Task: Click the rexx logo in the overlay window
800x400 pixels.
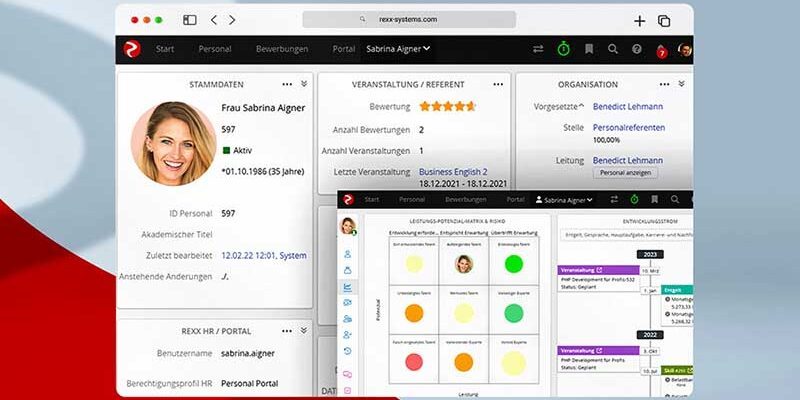Action: tap(348, 199)
